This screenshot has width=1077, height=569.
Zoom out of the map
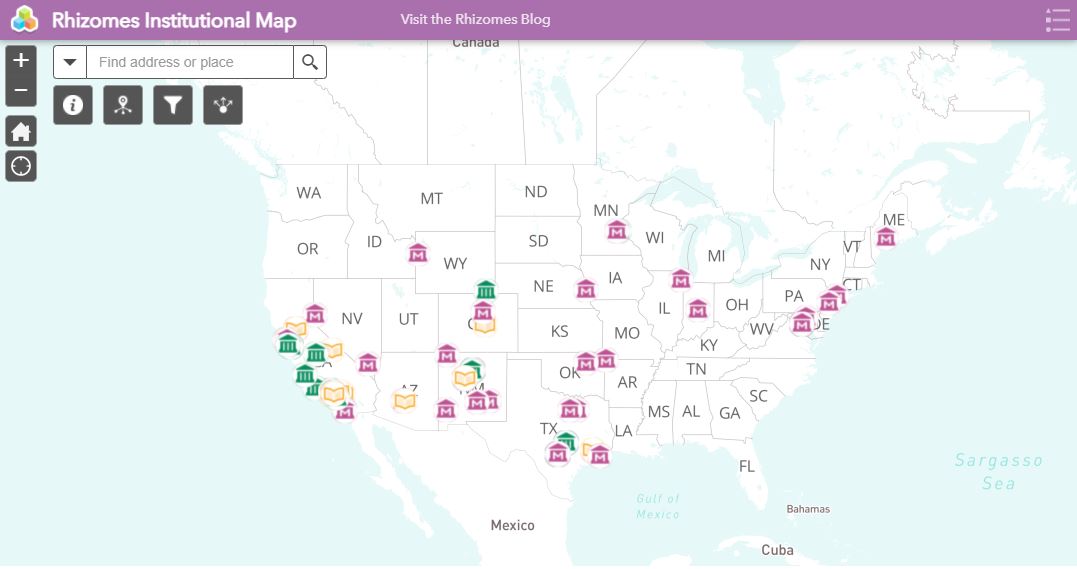(x=21, y=91)
